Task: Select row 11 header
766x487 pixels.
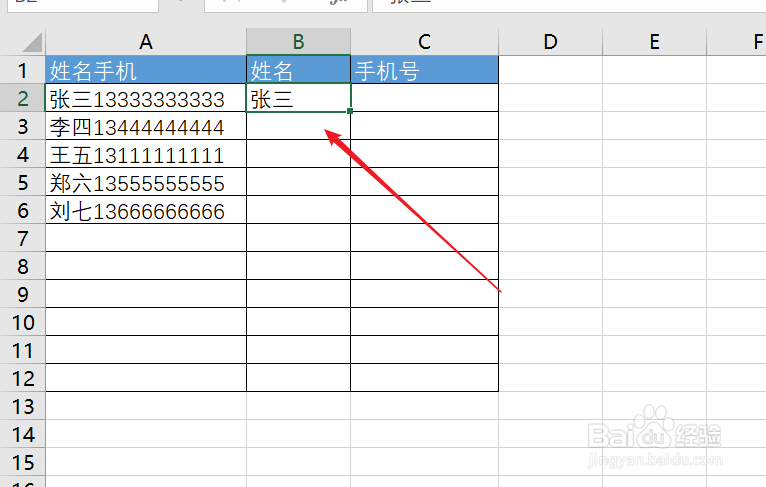Action: pyautogui.click(x=22, y=350)
